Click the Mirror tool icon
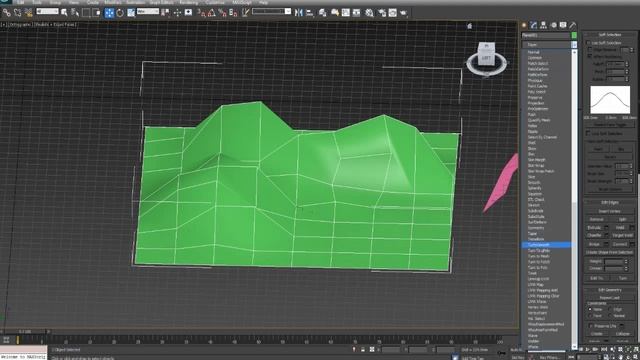The height and width of the screenshot is (360, 640). [299, 13]
